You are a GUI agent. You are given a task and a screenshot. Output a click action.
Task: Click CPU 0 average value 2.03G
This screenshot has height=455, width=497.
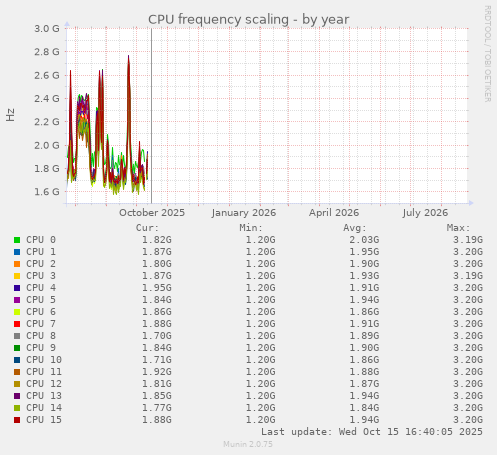[364, 240]
